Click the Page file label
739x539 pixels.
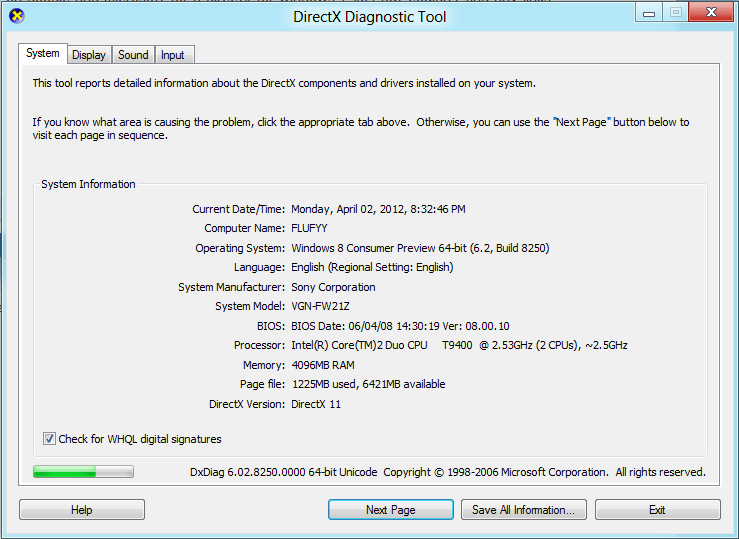(x=263, y=384)
